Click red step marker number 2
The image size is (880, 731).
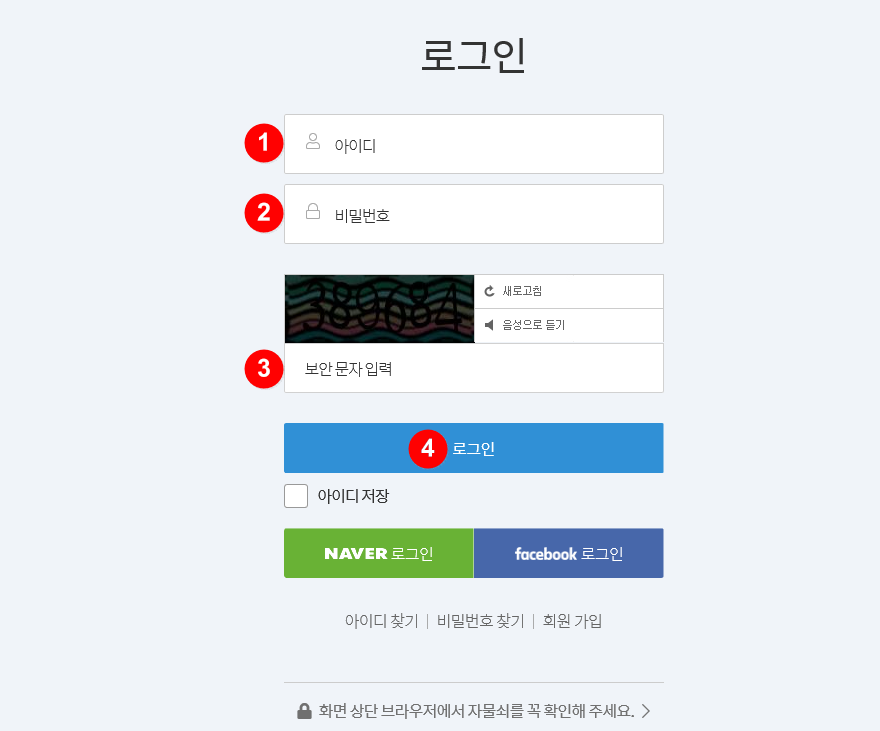(x=264, y=213)
